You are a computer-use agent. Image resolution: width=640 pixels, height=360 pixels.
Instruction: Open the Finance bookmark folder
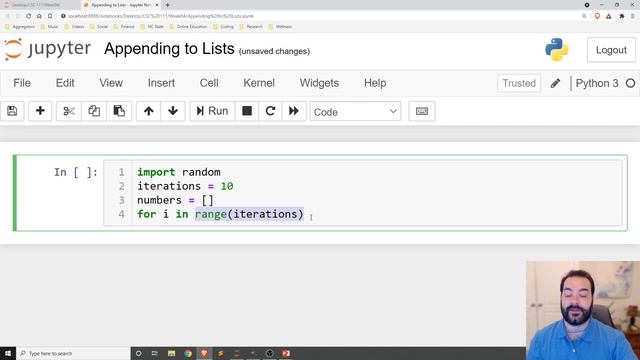[124, 27]
